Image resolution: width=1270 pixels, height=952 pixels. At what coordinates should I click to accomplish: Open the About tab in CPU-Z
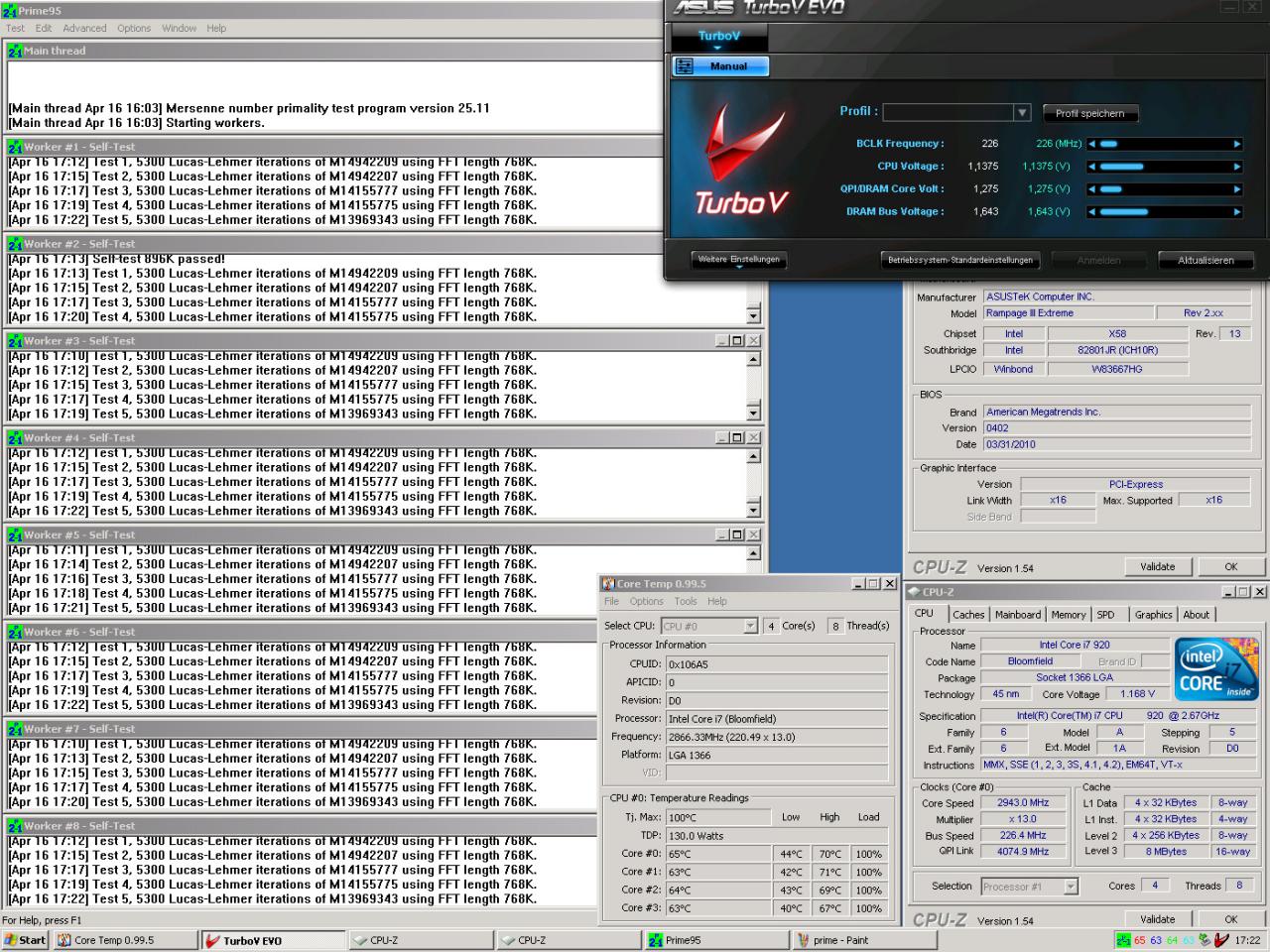[1196, 615]
